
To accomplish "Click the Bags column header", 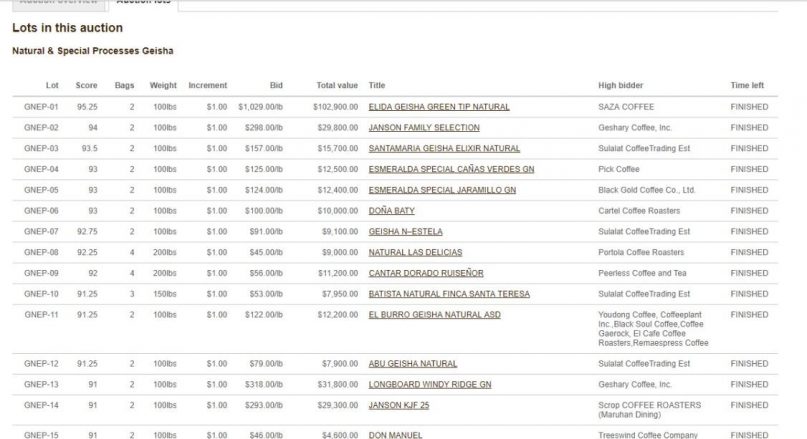I will click(125, 85).
